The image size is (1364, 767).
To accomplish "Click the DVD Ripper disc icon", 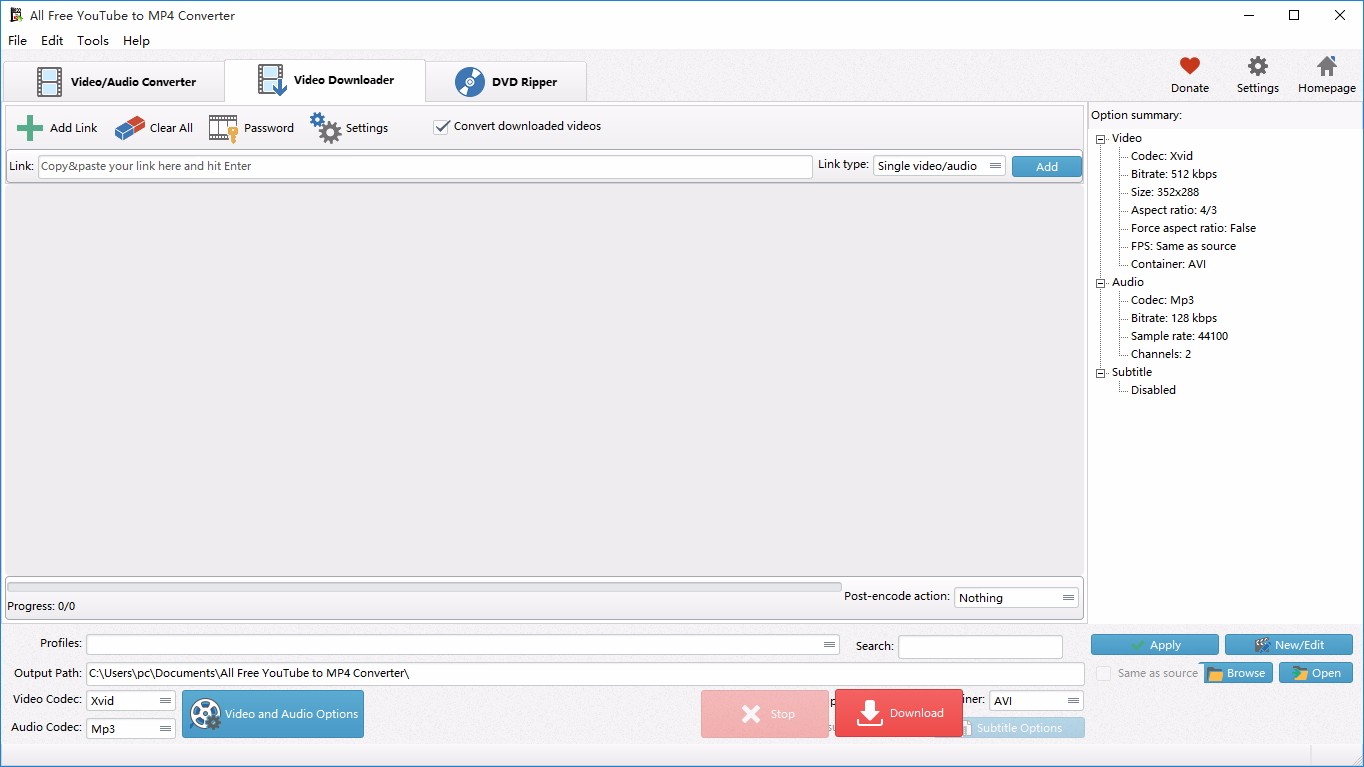I will [x=470, y=82].
